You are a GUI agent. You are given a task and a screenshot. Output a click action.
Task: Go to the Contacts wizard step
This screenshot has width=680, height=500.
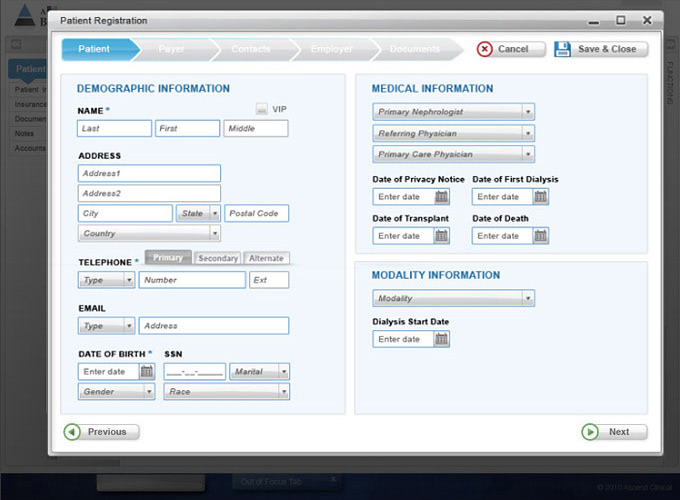click(251, 49)
